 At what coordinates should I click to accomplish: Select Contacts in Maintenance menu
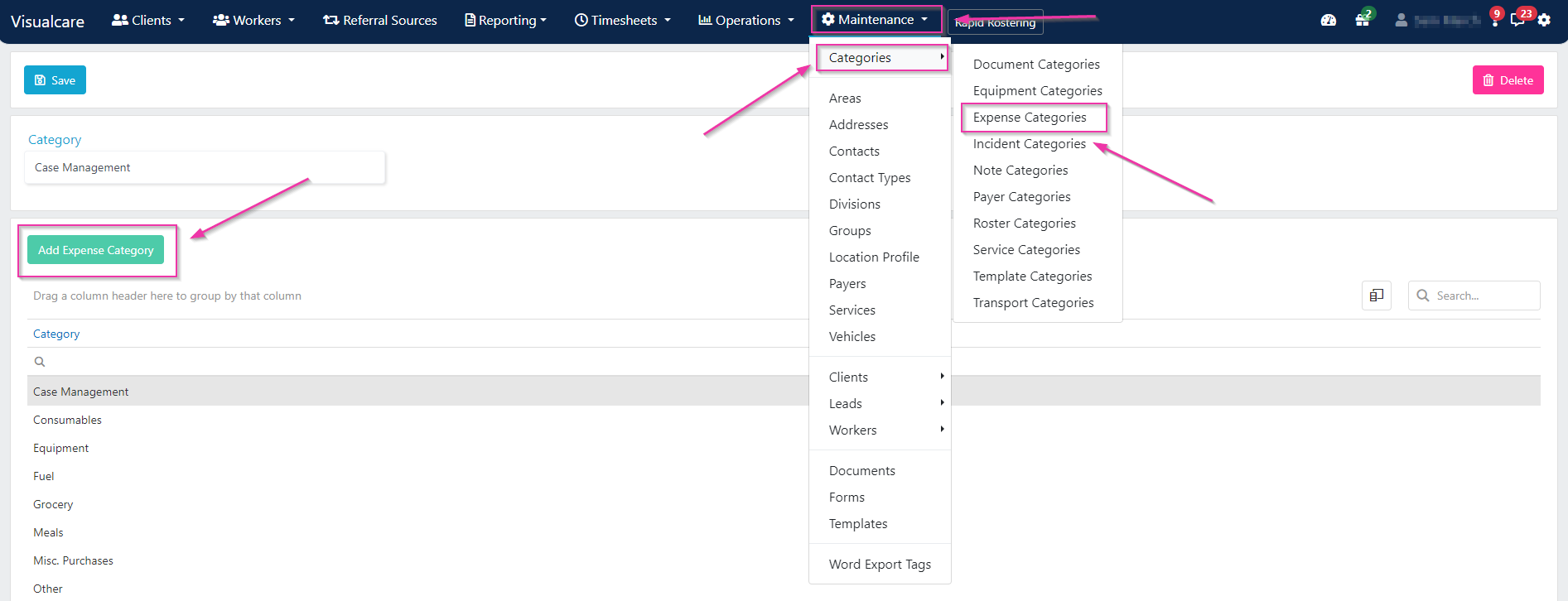pyautogui.click(x=854, y=151)
